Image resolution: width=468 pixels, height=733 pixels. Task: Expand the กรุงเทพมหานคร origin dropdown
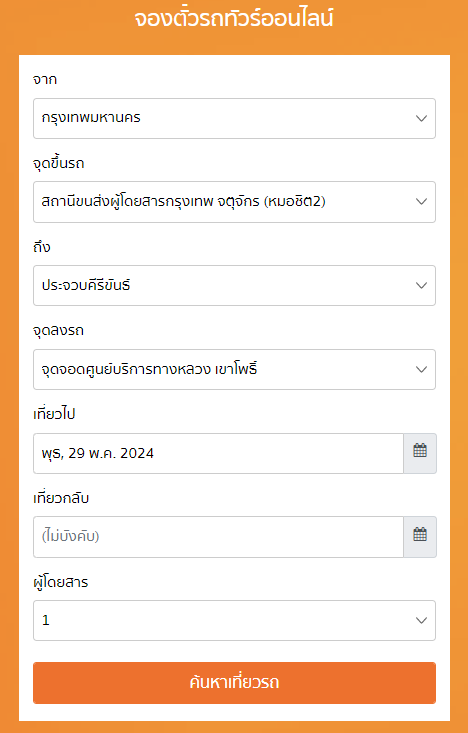234,118
